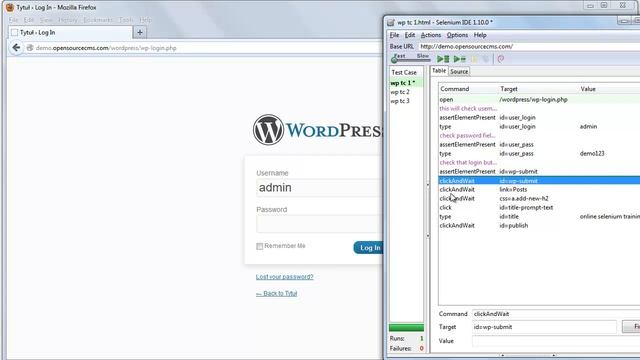The image size is (640, 360).
Task: Select comment row 'check that login but...'
Action: click(539, 162)
